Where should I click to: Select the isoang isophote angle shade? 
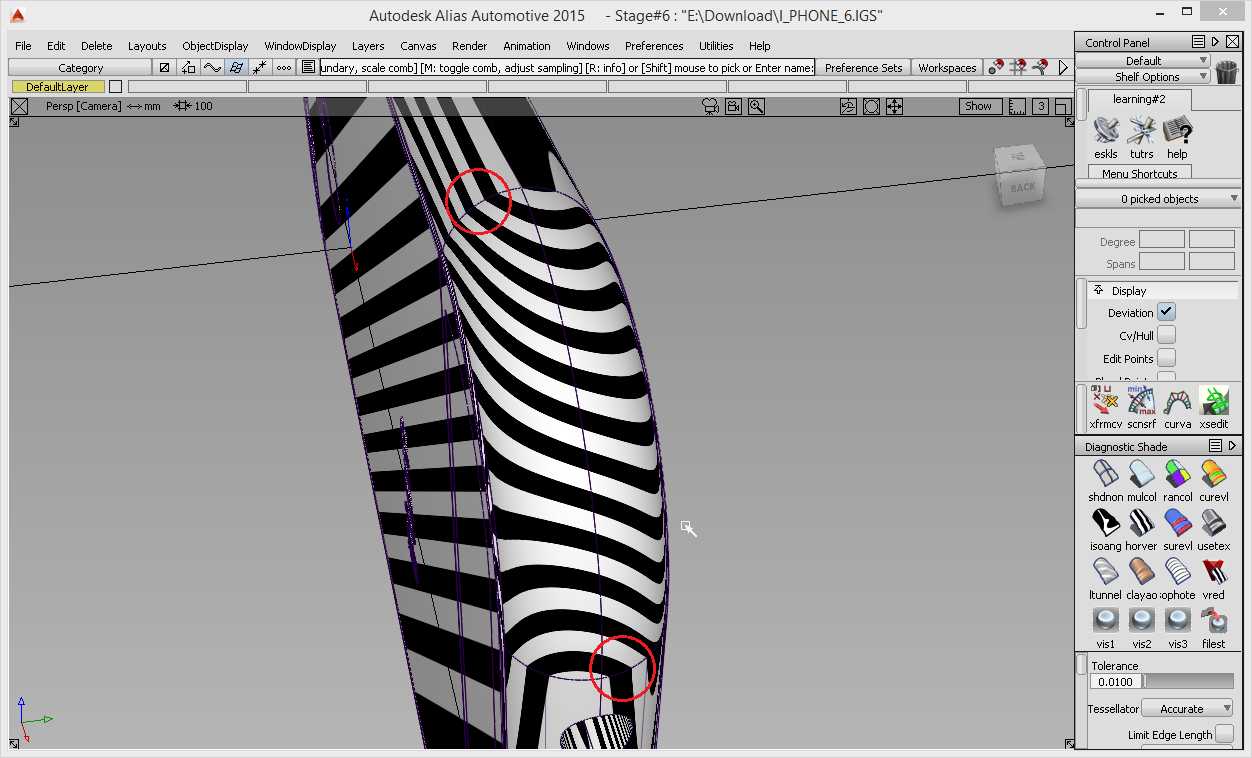[1105, 523]
